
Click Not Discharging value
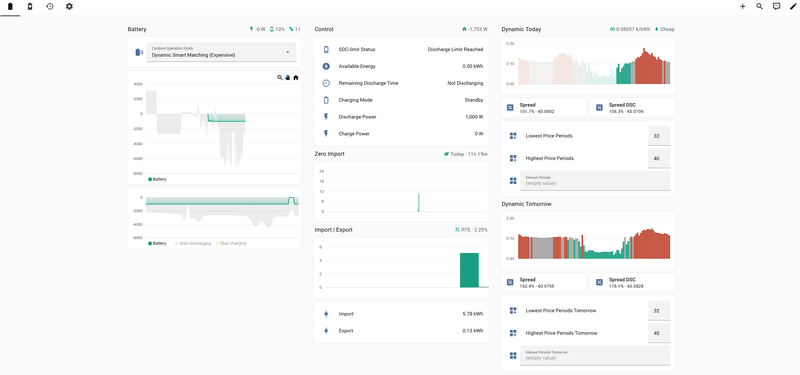(465, 83)
